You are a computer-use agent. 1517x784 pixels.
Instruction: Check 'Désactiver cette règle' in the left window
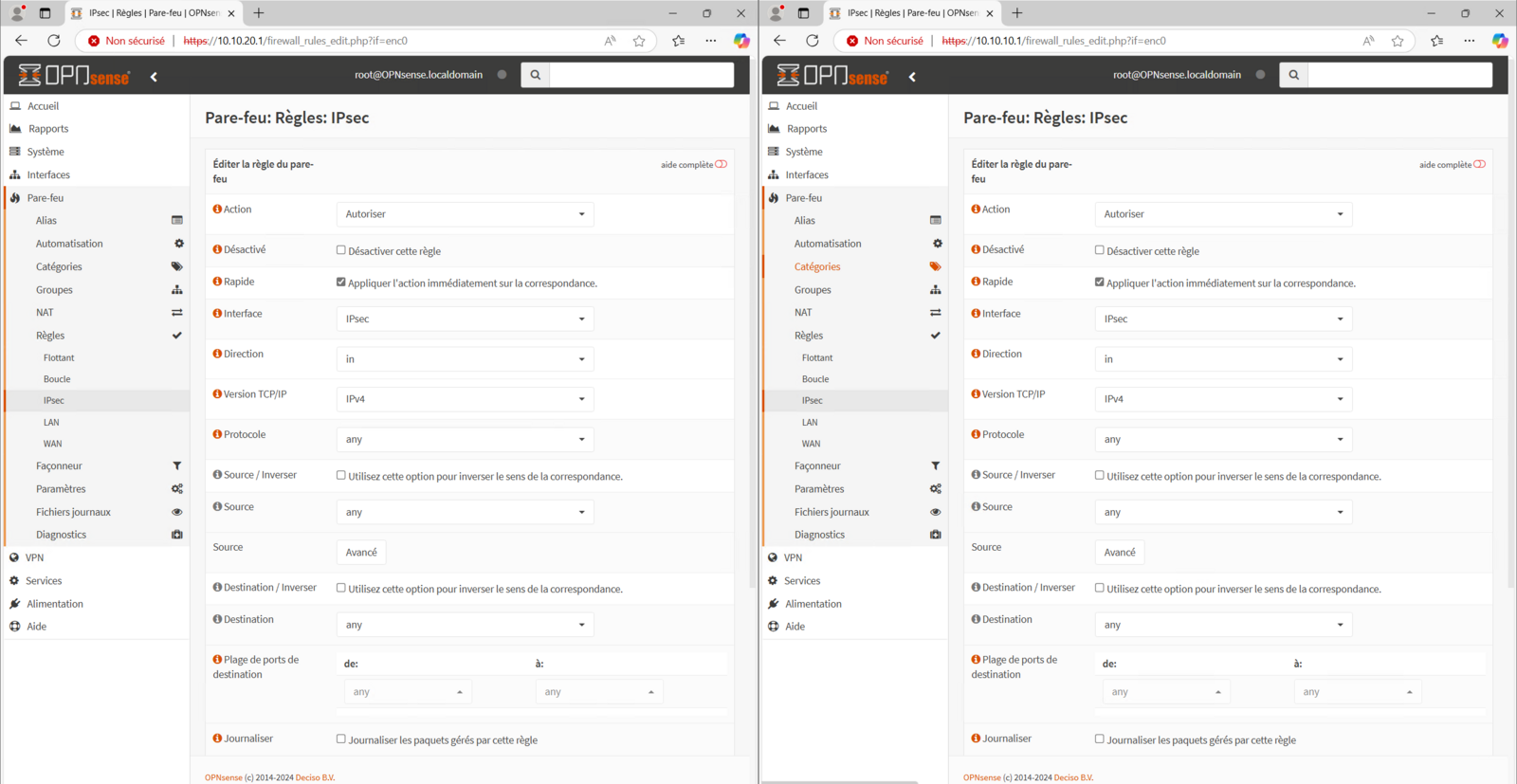pos(341,250)
